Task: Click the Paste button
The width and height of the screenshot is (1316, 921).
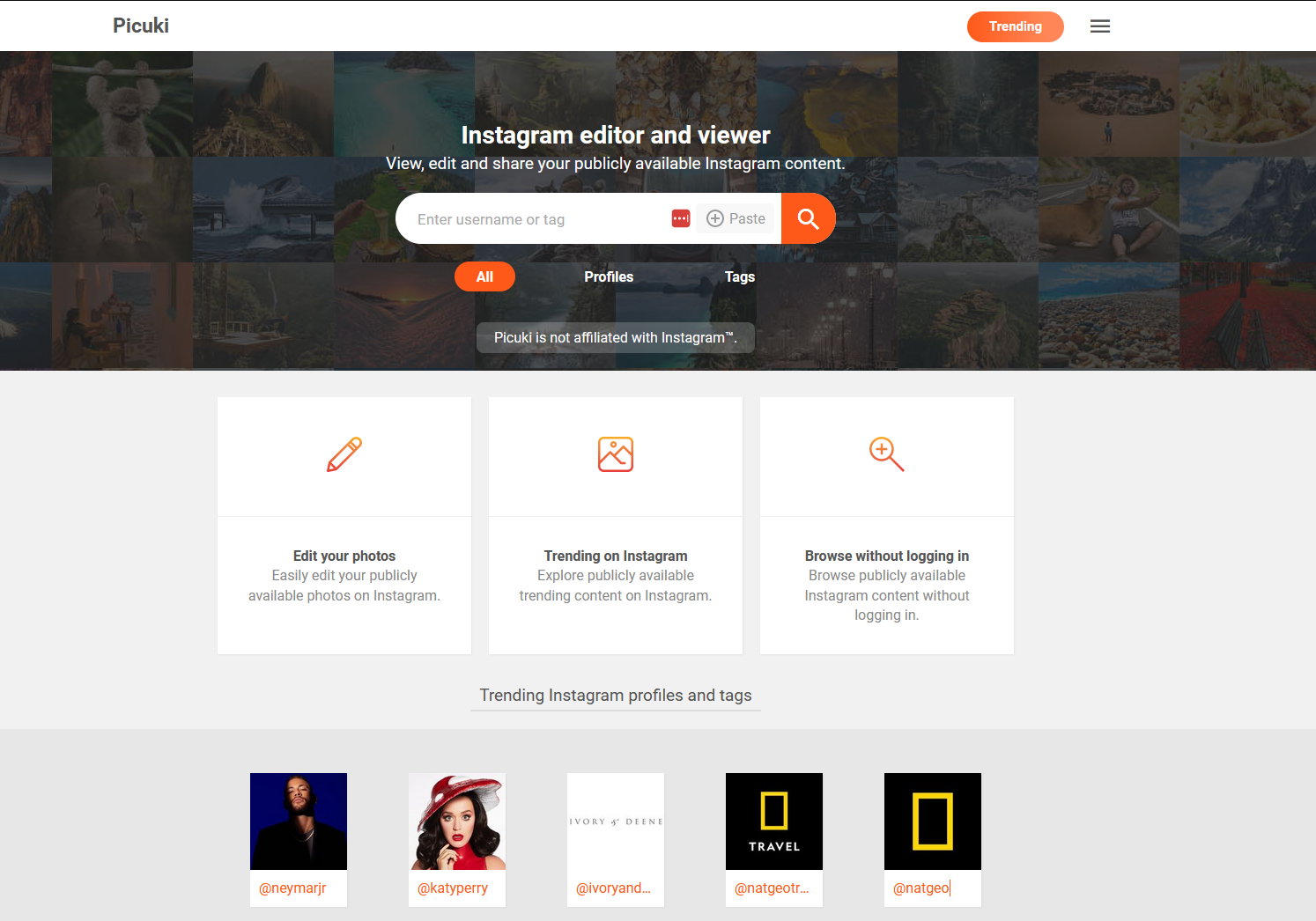Action: (x=736, y=218)
